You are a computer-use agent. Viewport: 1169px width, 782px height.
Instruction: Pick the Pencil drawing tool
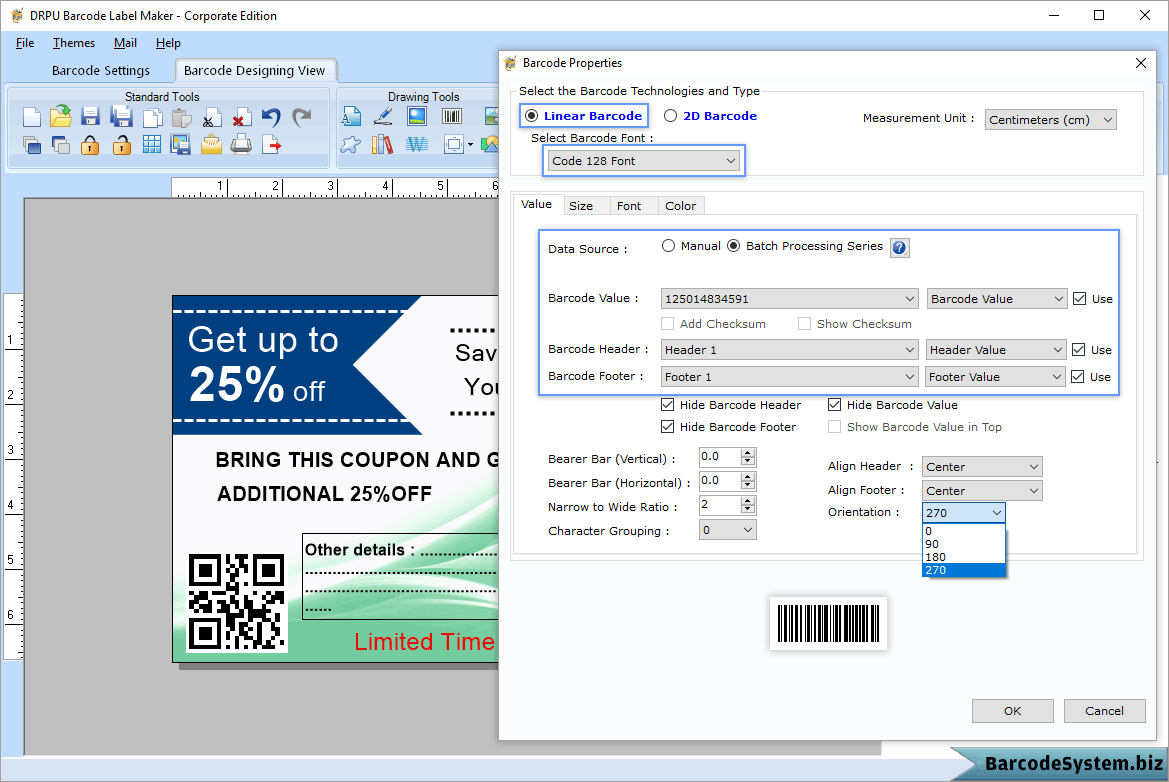[384, 116]
